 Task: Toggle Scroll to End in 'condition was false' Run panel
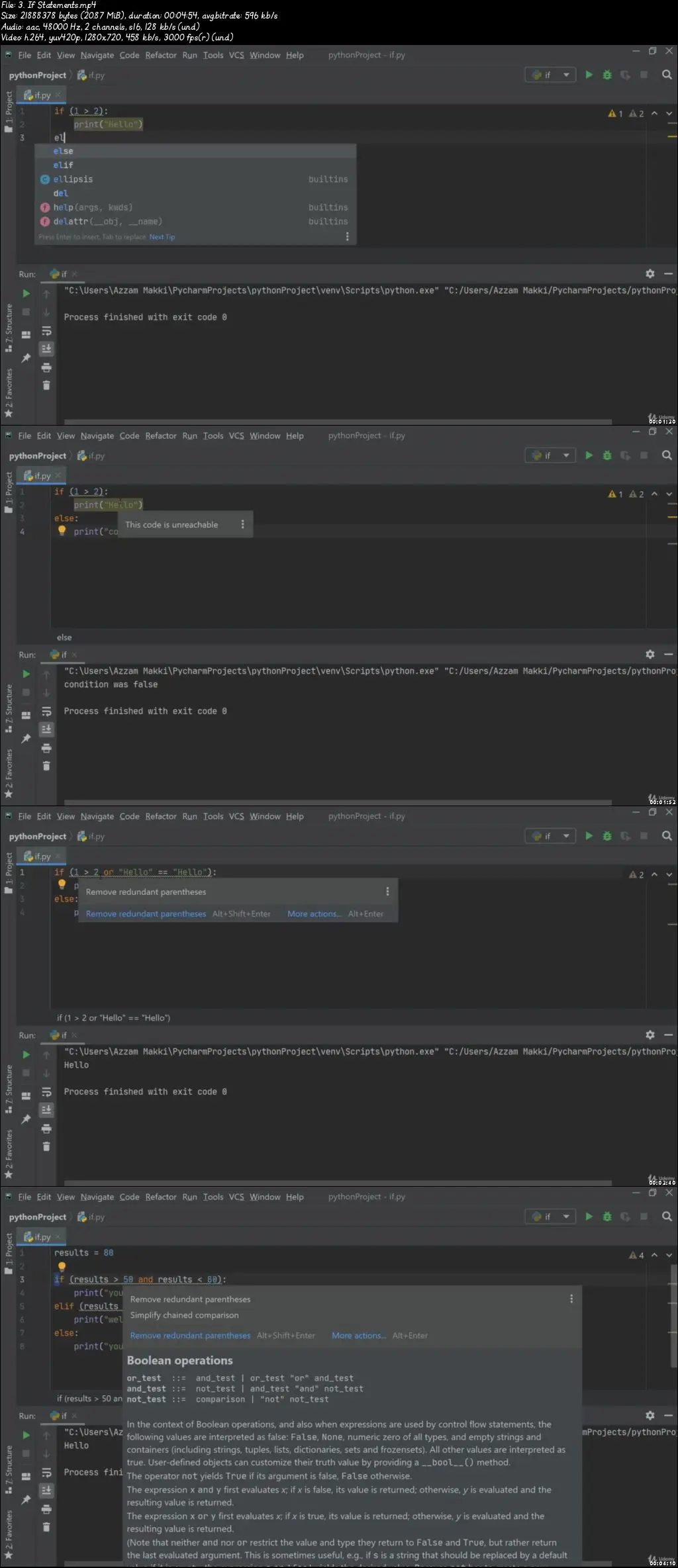(46, 729)
